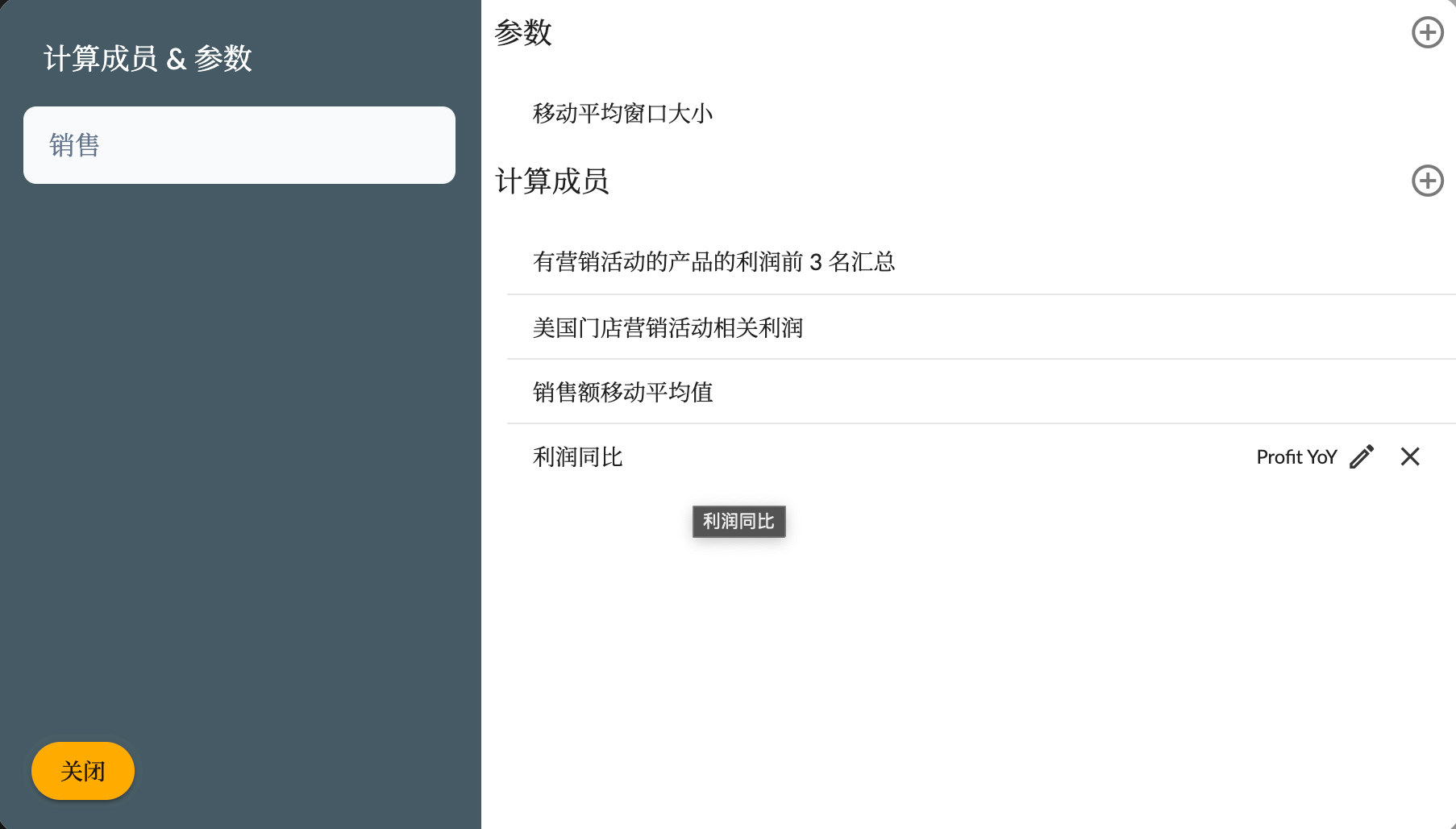1456x829 pixels.
Task: Select the 利润同比 calculated member row
Action: click(577, 456)
